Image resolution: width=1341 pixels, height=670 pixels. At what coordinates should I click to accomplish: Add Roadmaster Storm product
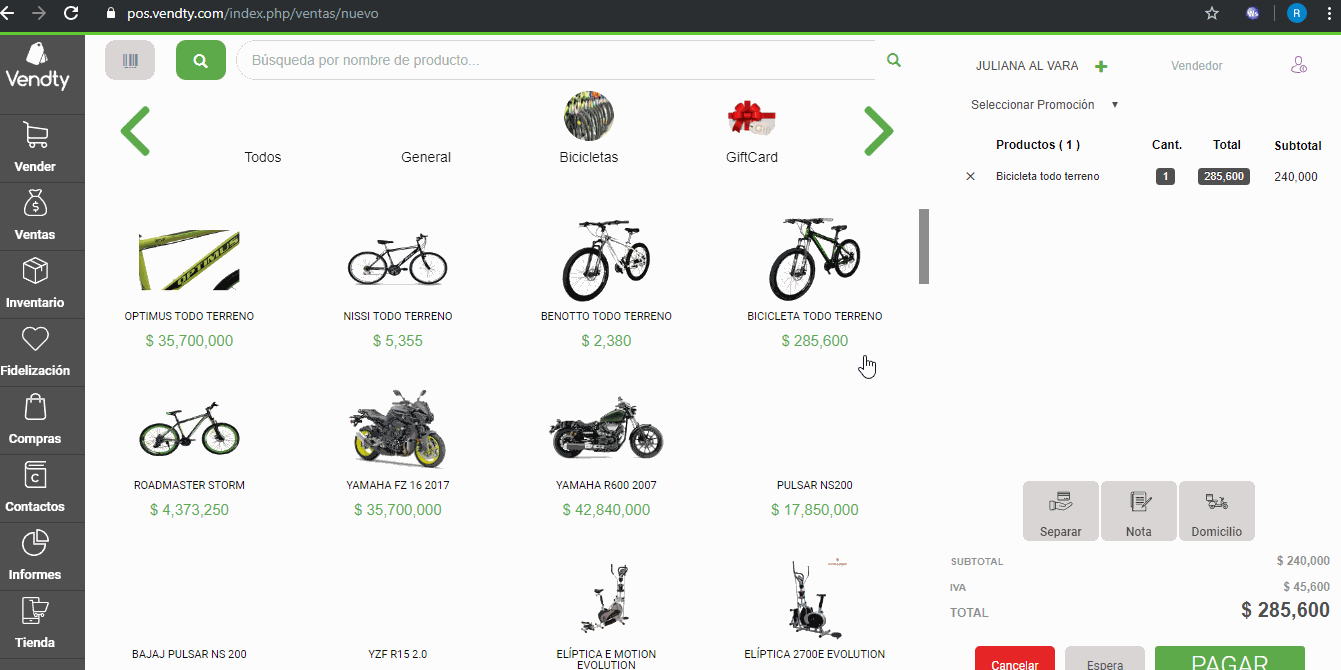click(189, 457)
